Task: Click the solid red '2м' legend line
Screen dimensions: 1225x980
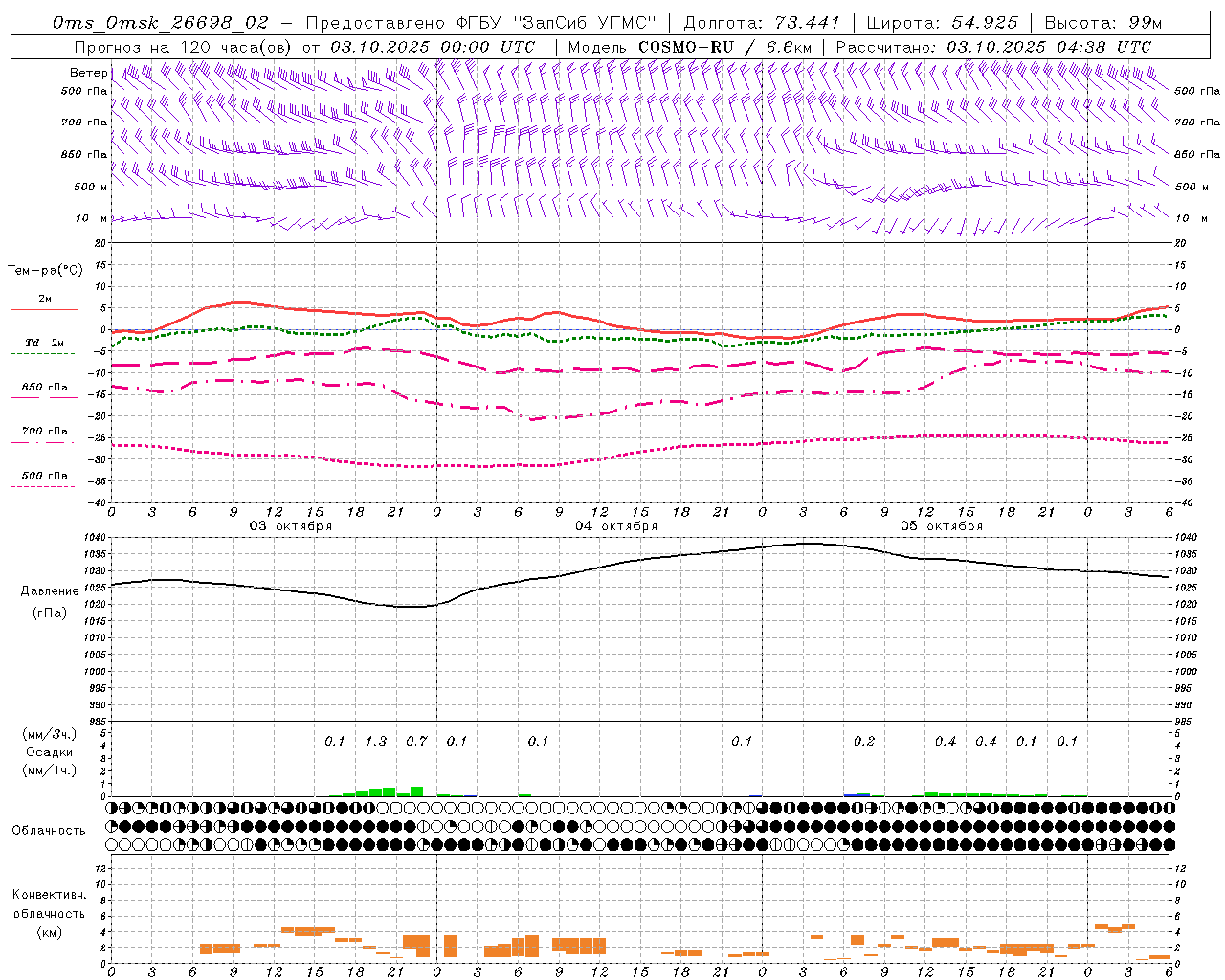Action: [x=44, y=309]
